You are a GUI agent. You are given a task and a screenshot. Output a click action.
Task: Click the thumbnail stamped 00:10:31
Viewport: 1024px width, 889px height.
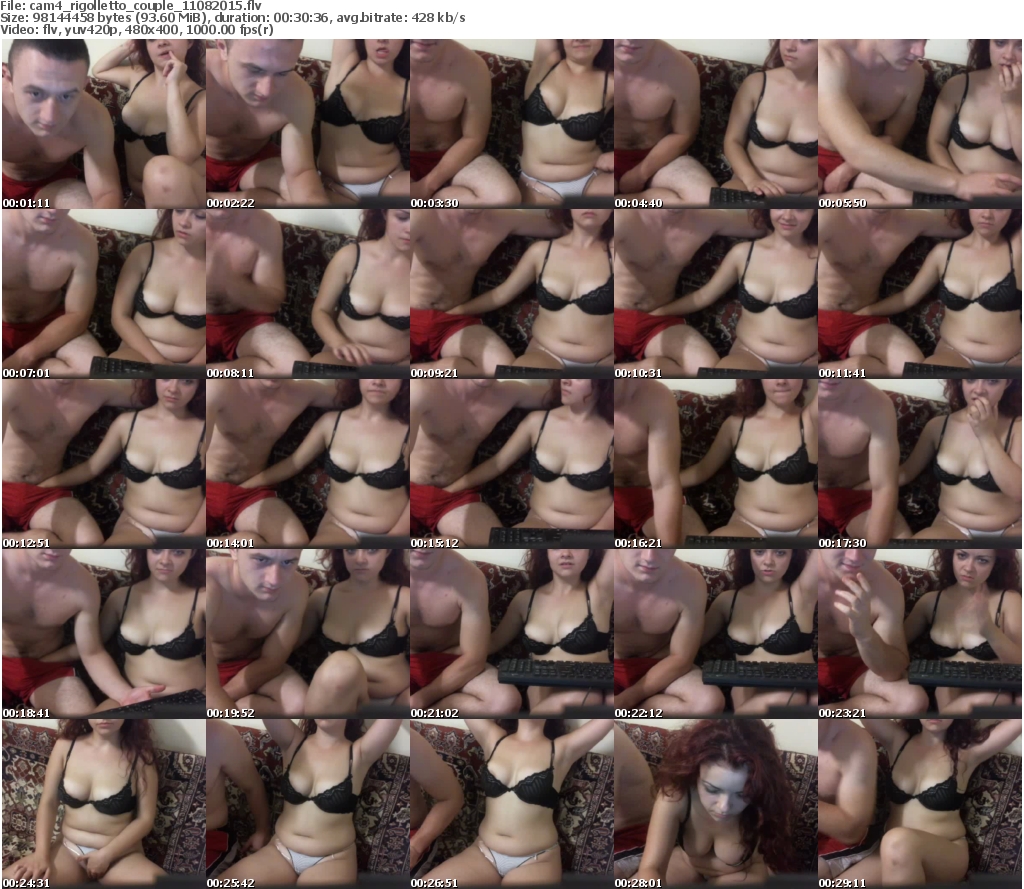tap(716, 294)
